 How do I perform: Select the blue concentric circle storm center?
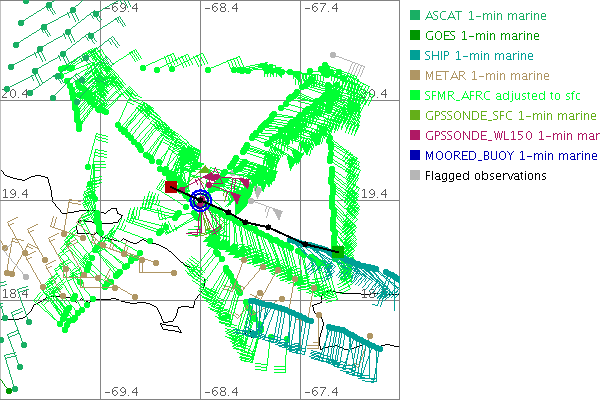click(x=201, y=201)
